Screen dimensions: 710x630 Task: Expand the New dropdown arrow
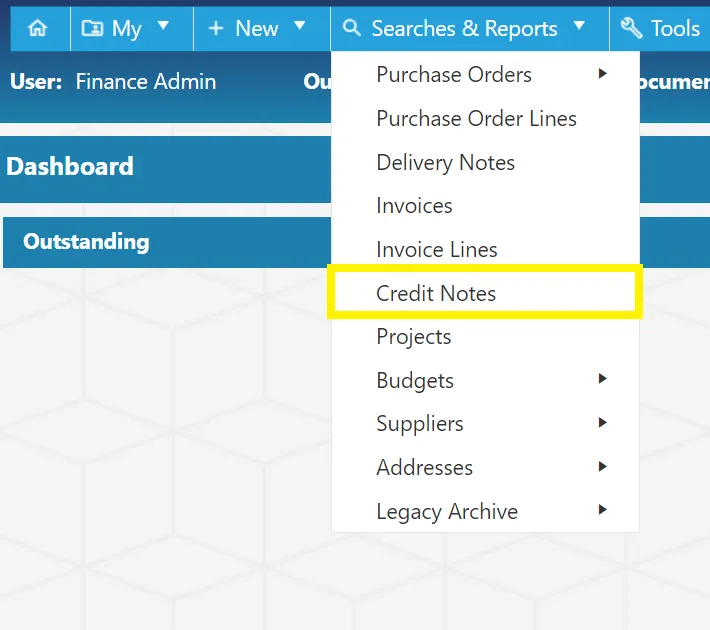click(299, 25)
